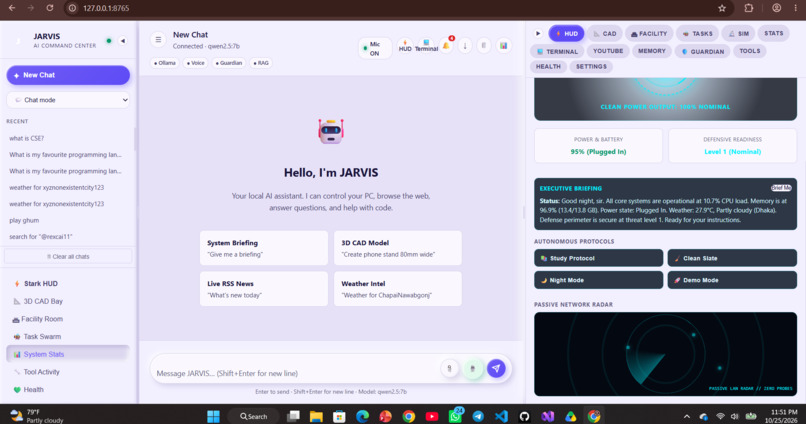The image size is (806, 424).
Task: Switch to the HUD tab
Action: click(566, 33)
